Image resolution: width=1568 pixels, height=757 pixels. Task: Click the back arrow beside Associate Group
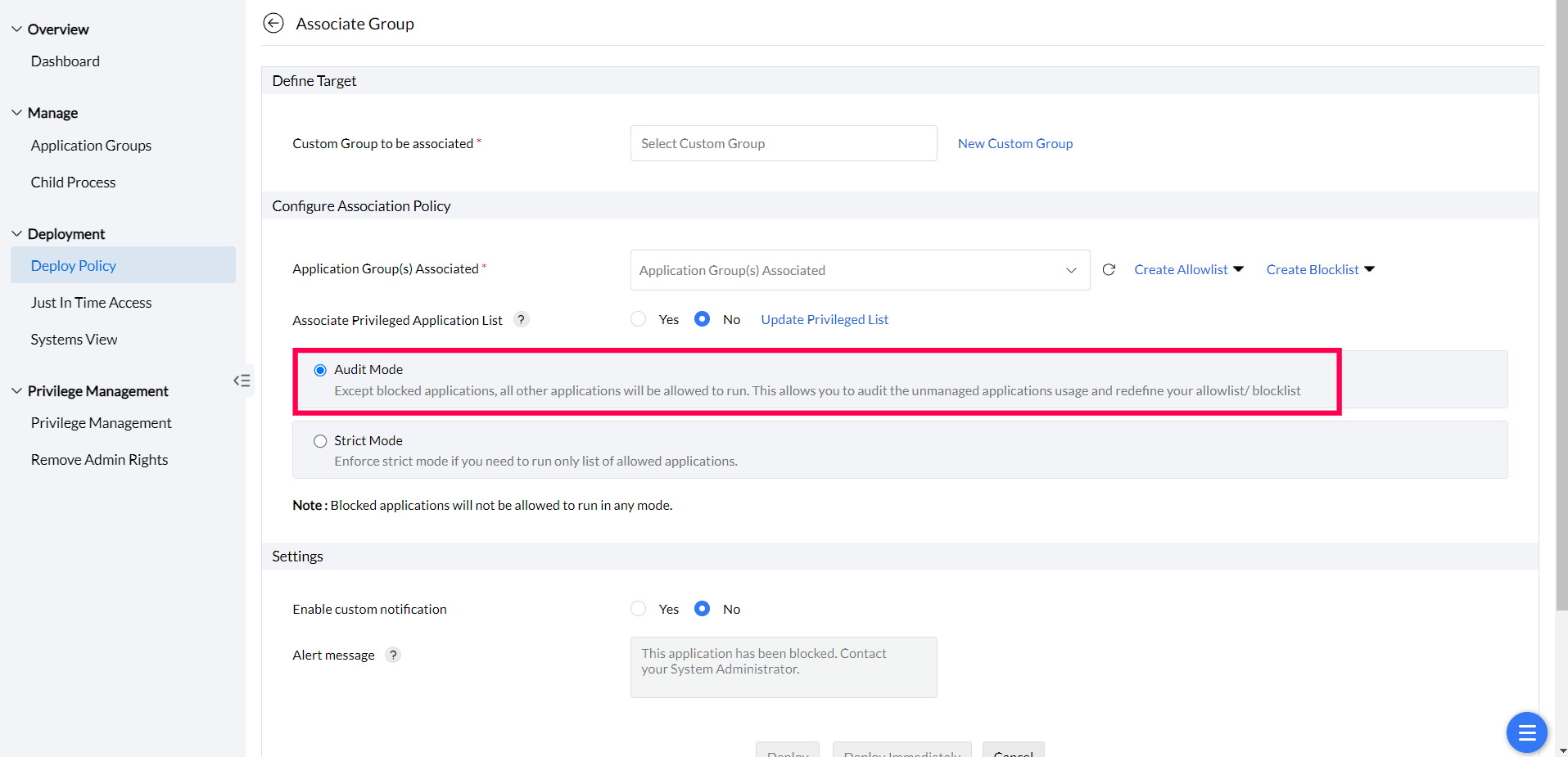273,23
